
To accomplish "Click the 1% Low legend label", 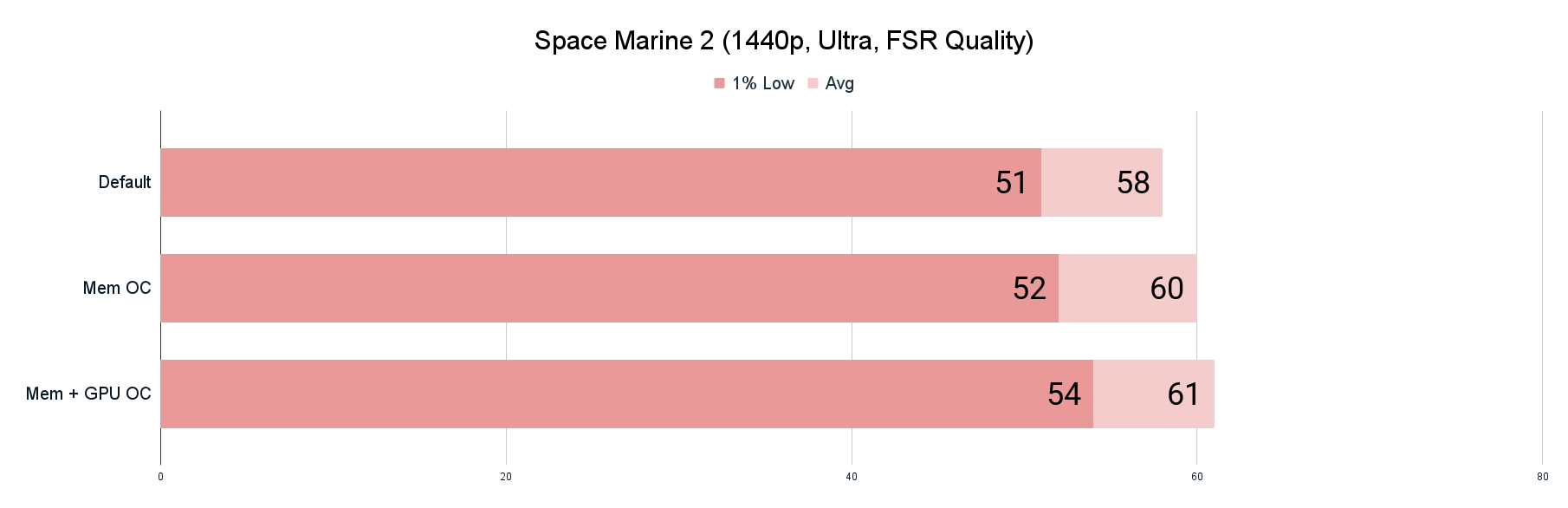I will coord(762,83).
